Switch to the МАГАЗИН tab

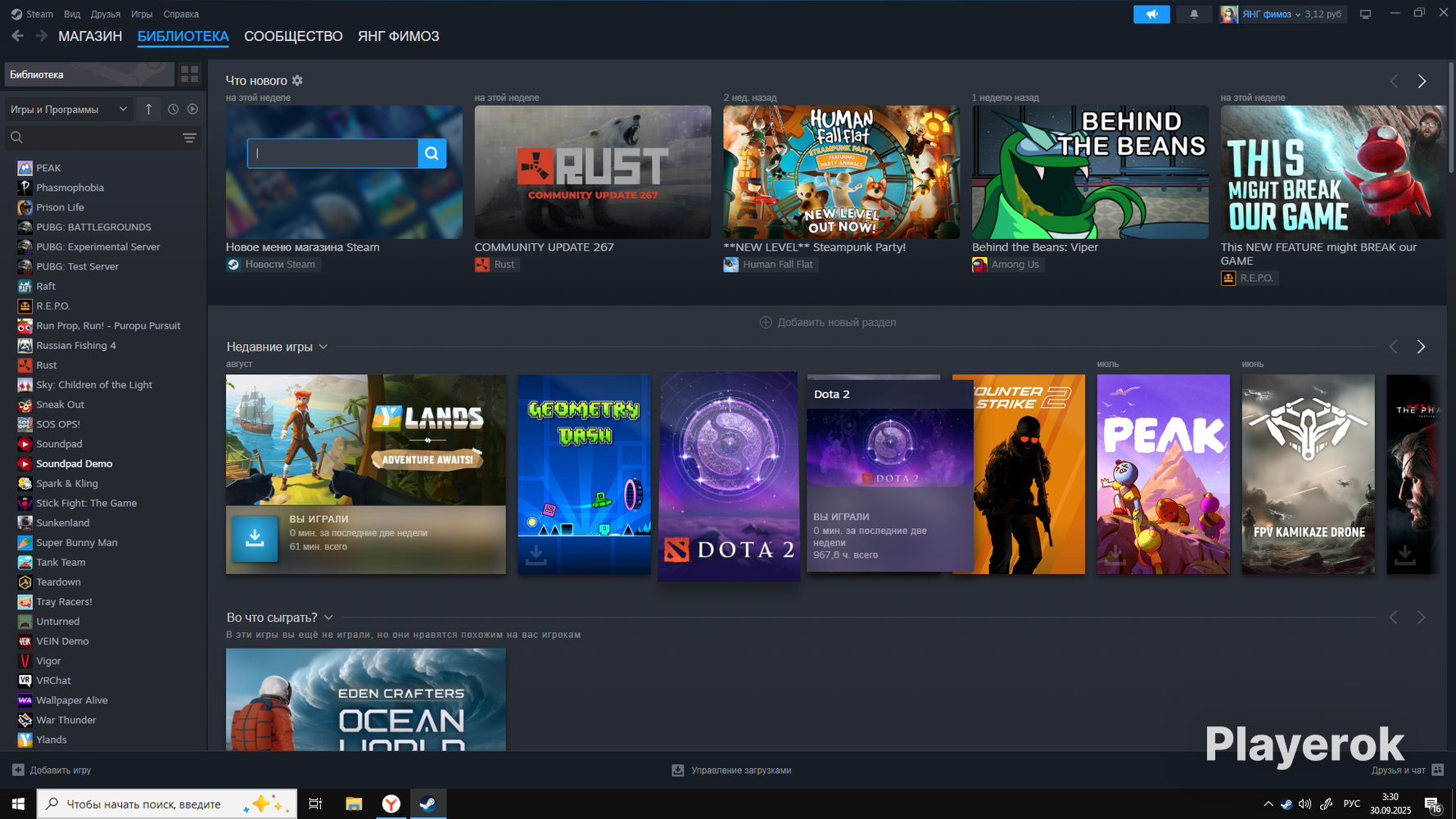coord(90,36)
